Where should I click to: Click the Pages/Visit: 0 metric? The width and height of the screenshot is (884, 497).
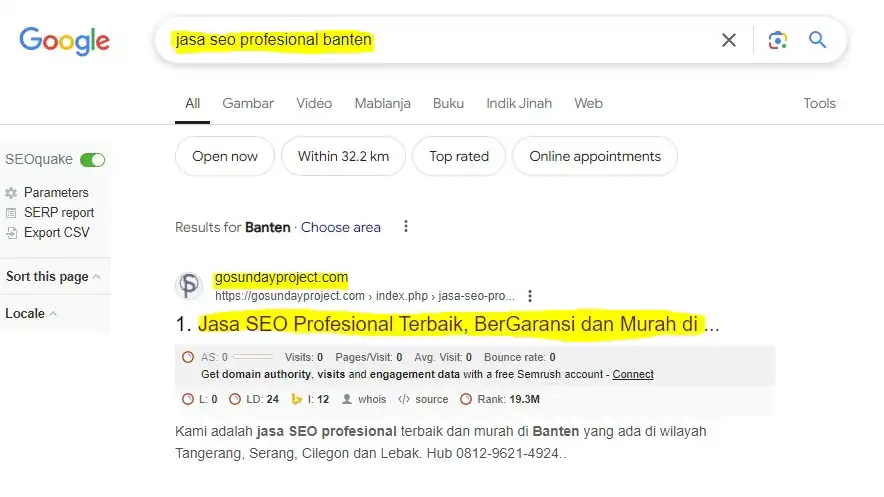tap(369, 357)
